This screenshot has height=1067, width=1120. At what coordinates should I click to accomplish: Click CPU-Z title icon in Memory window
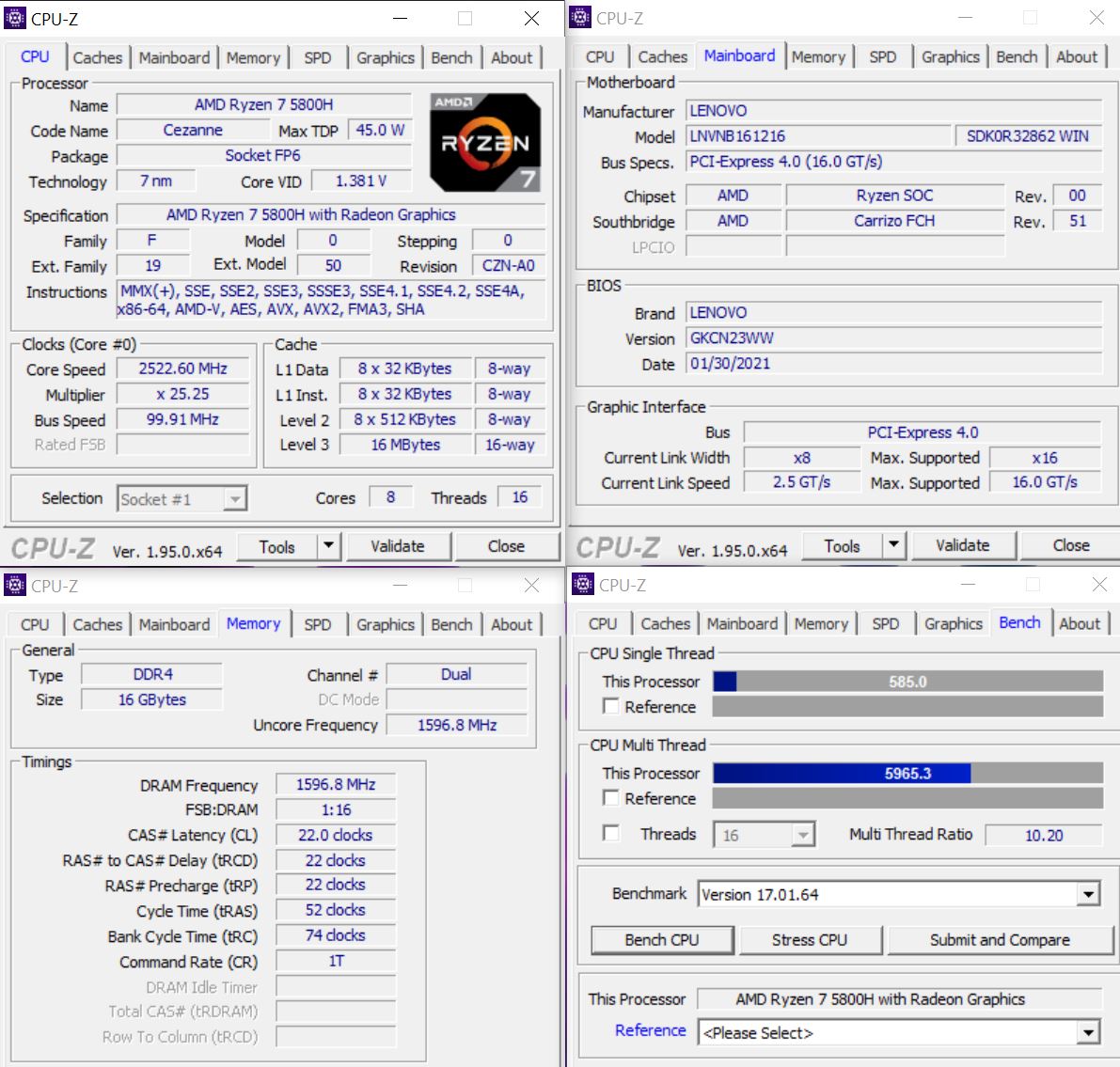(15, 586)
